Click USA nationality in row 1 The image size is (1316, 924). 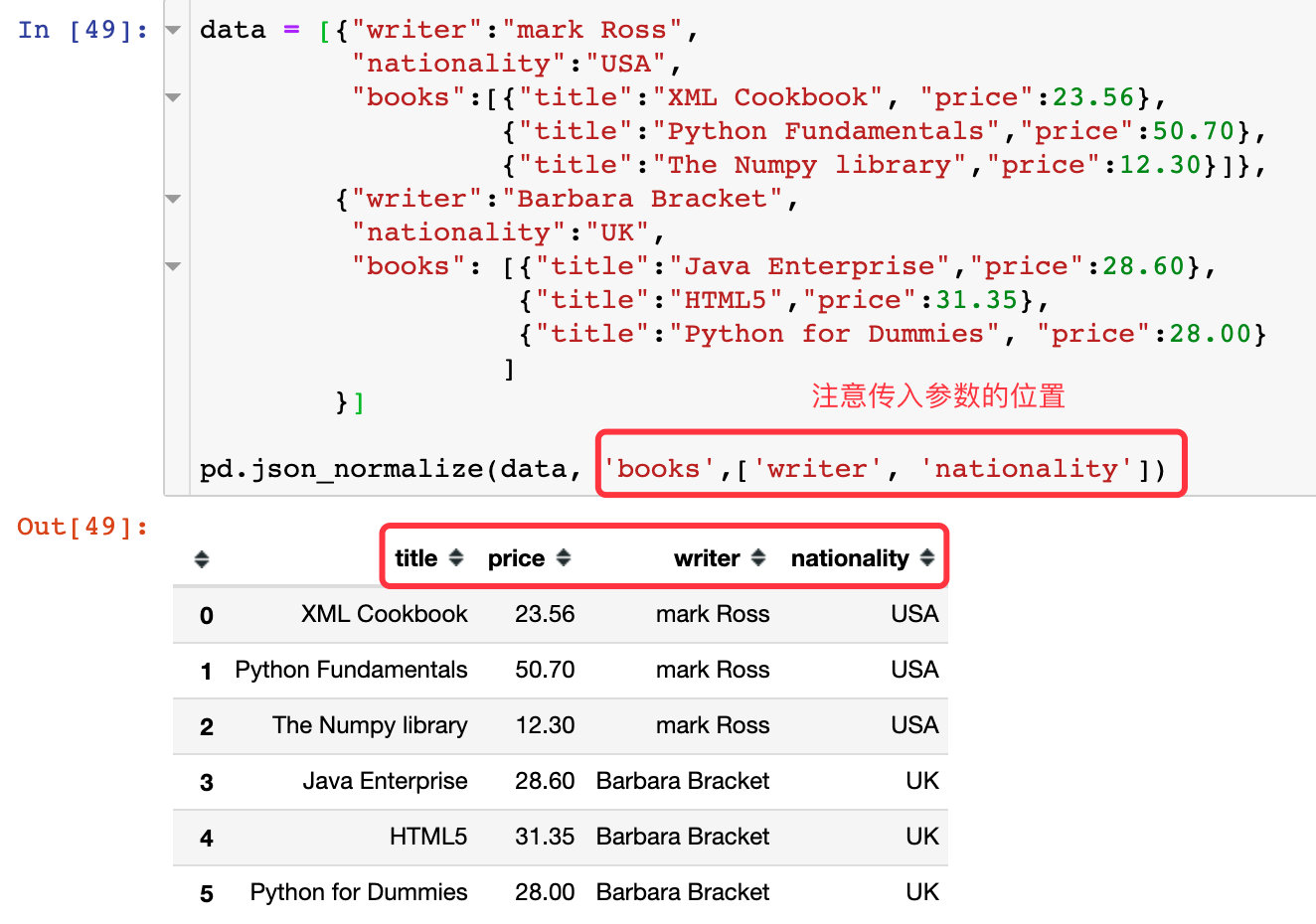[x=914, y=670]
